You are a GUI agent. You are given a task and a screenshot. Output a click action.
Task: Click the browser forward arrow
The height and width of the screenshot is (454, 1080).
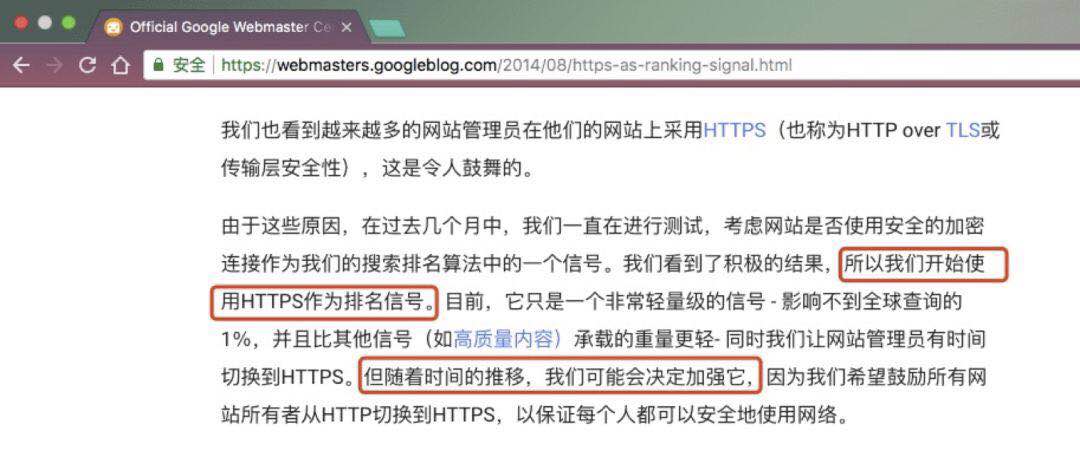coord(54,66)
